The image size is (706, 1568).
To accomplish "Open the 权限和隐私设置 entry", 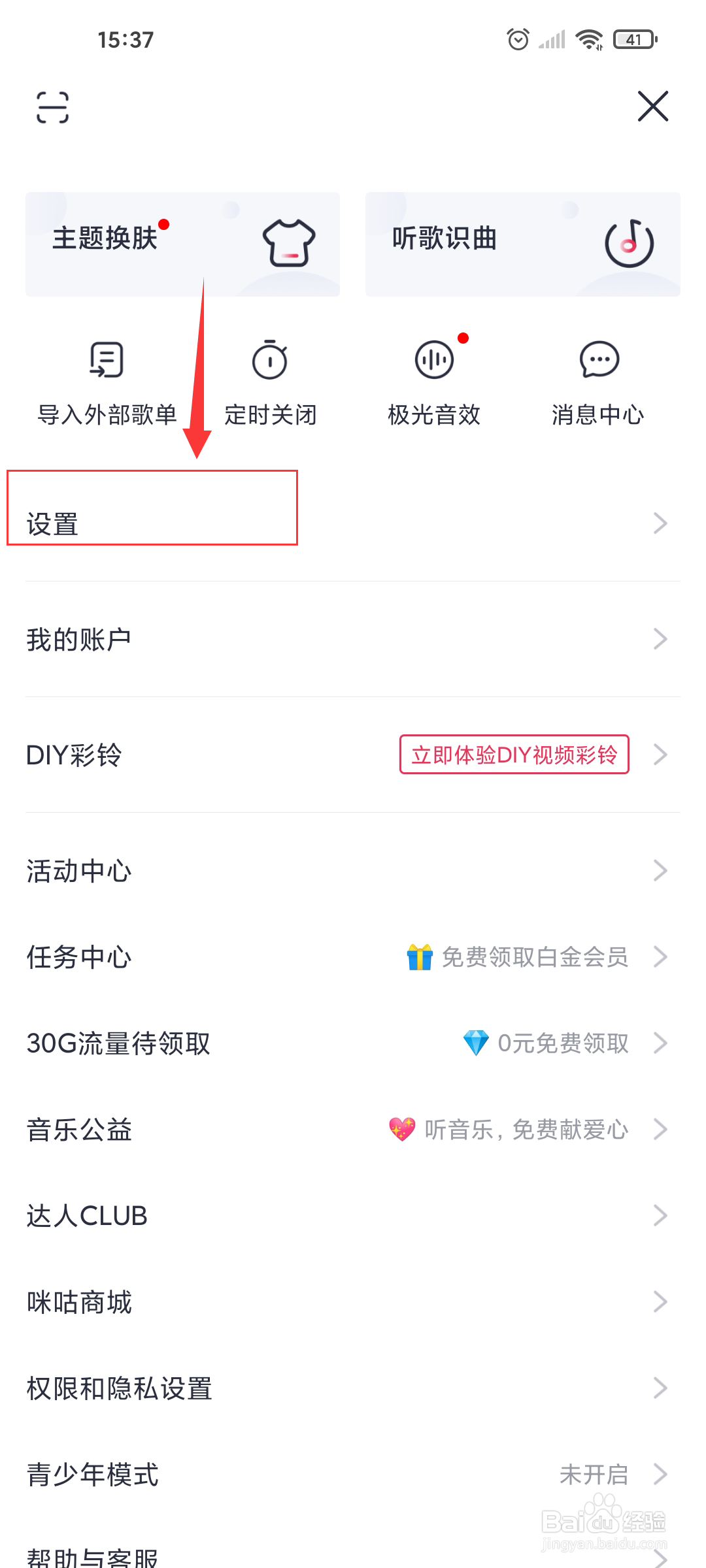I will point(119,1388).
